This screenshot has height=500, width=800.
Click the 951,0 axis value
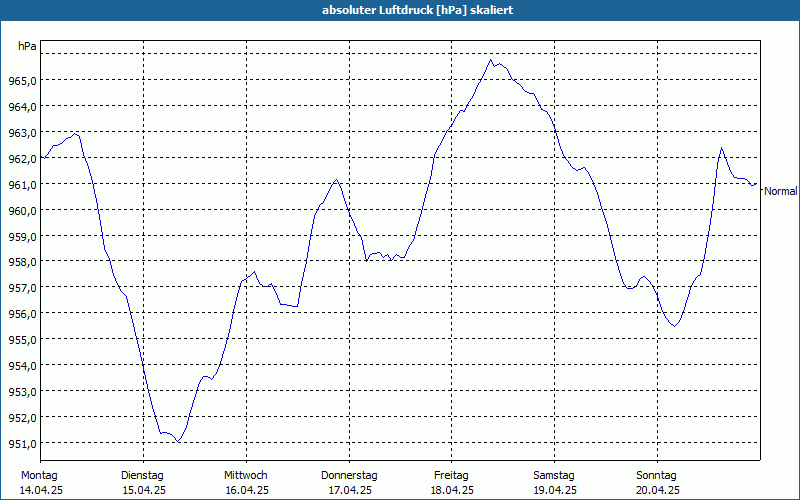pyautogui.click(x=22, y=444)
